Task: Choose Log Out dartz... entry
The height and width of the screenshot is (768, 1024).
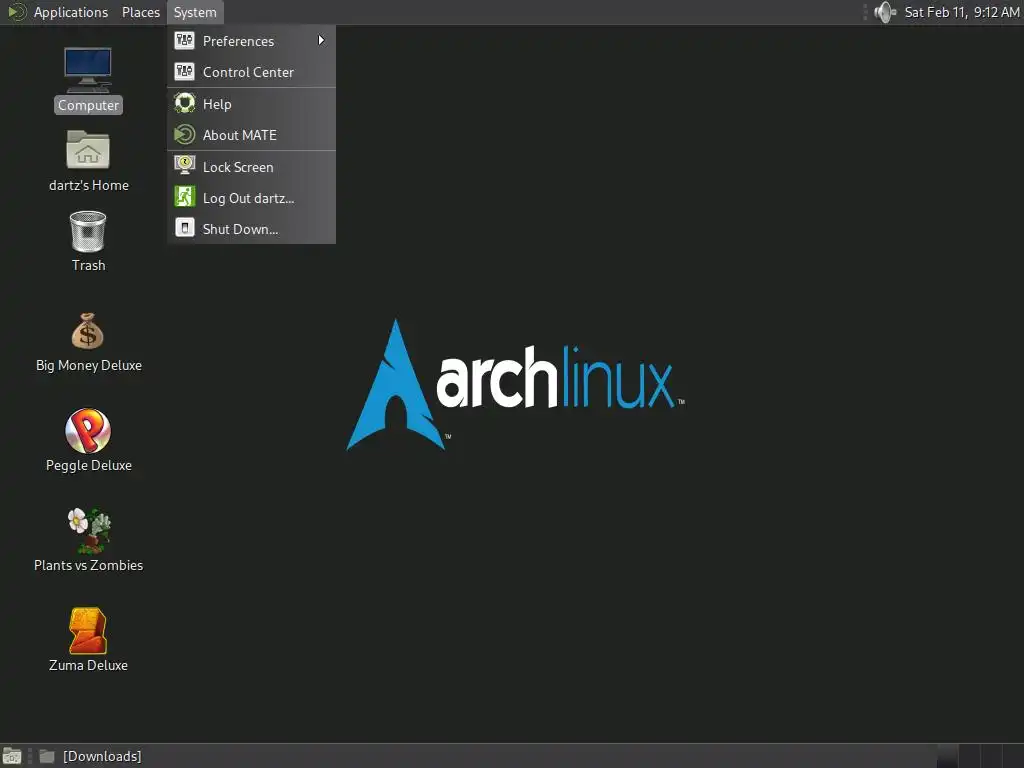Action: pyautogui.click(x=251, y=198)
